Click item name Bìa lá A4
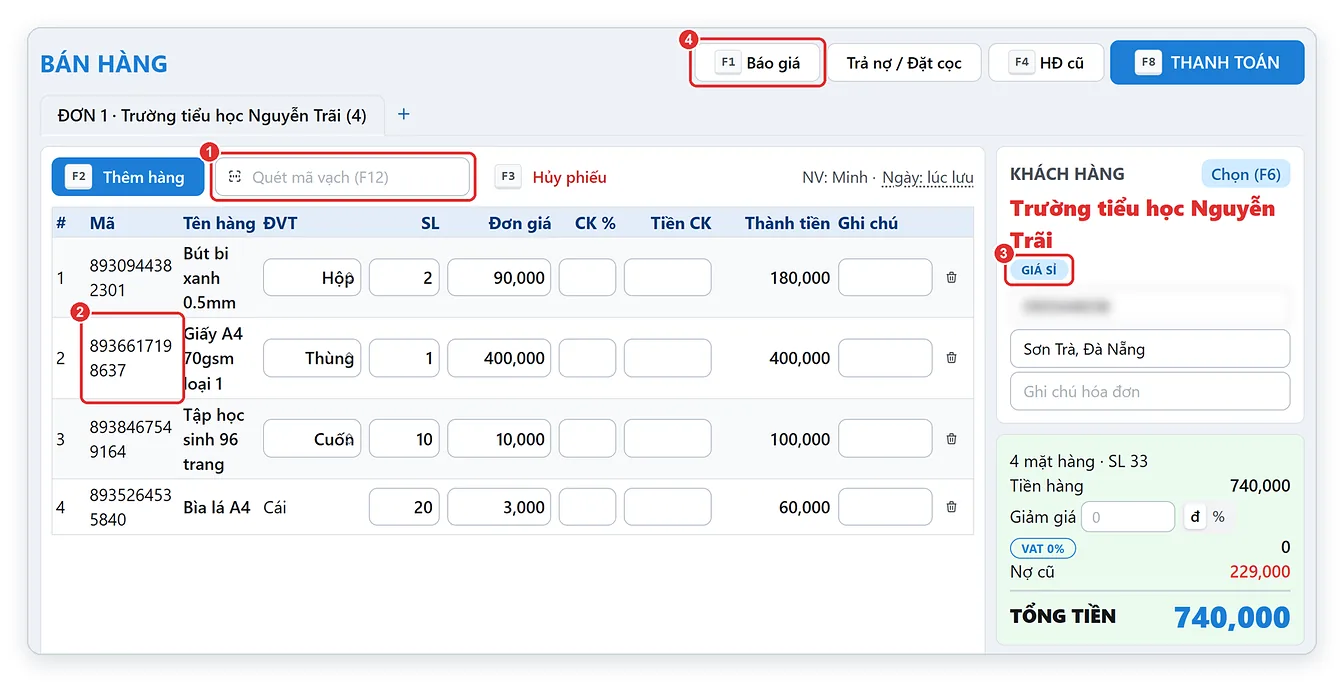This screenshot has width=1344, height=682. click(x=217, y=507)
